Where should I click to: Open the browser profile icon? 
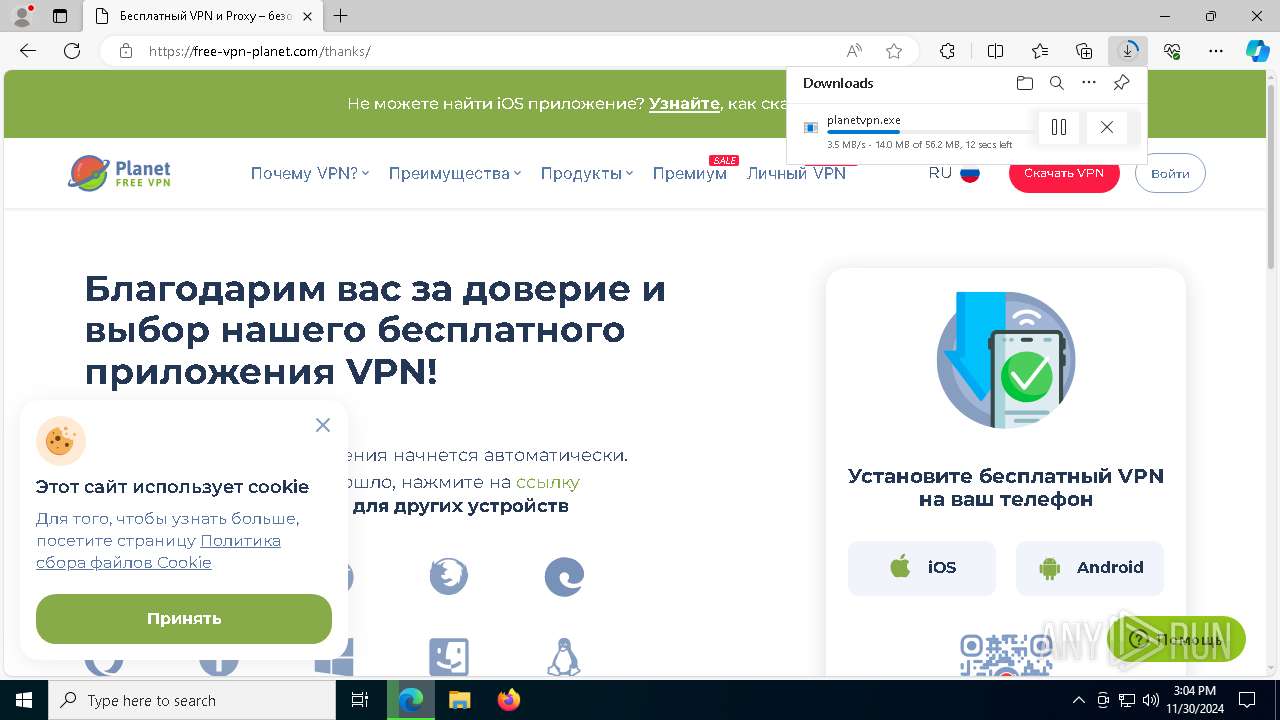23,16
